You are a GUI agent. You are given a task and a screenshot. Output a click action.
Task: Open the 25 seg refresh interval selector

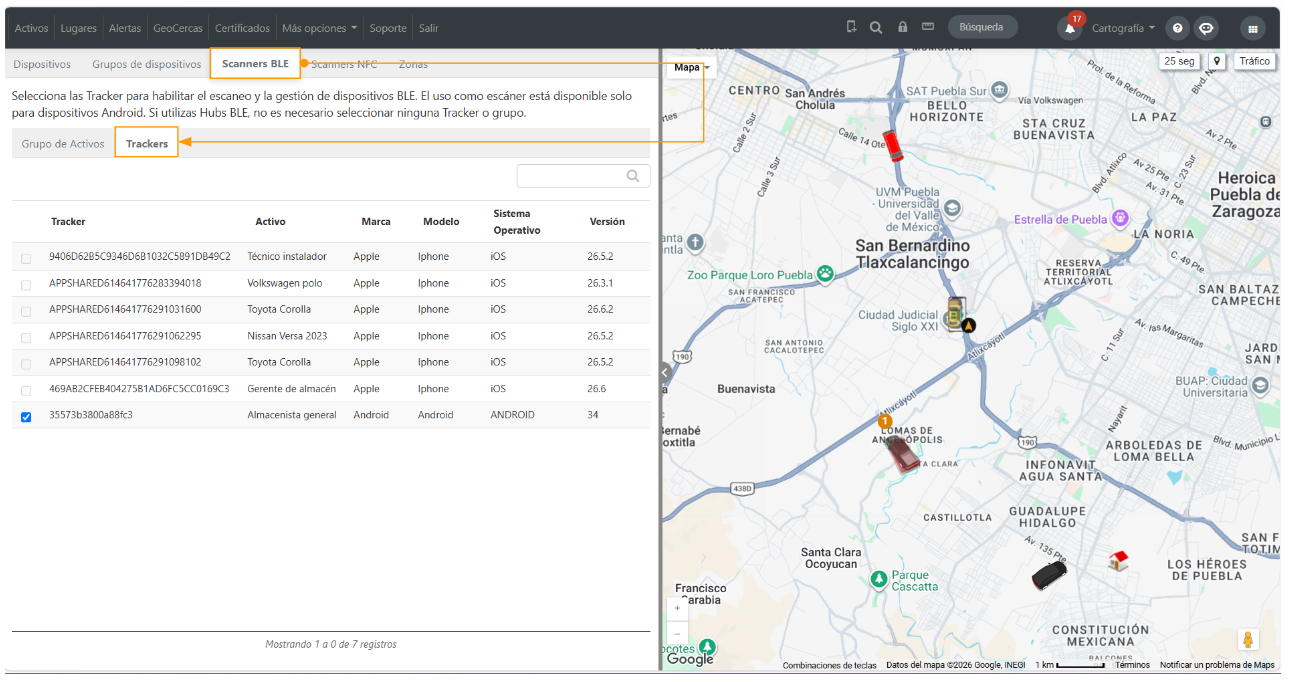tap(1180, 61)
